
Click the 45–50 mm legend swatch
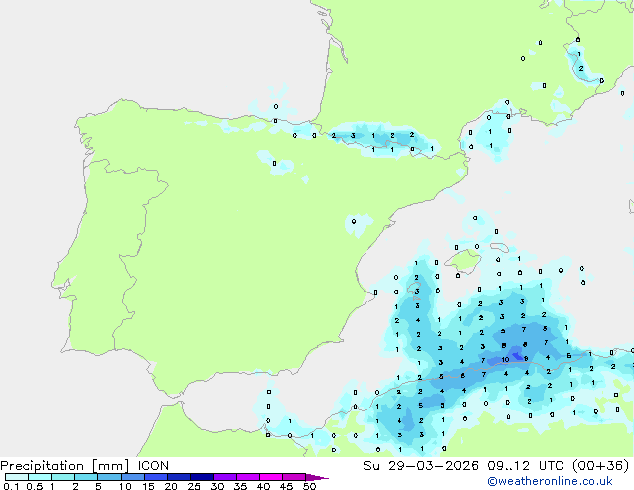tap(294, 477)
